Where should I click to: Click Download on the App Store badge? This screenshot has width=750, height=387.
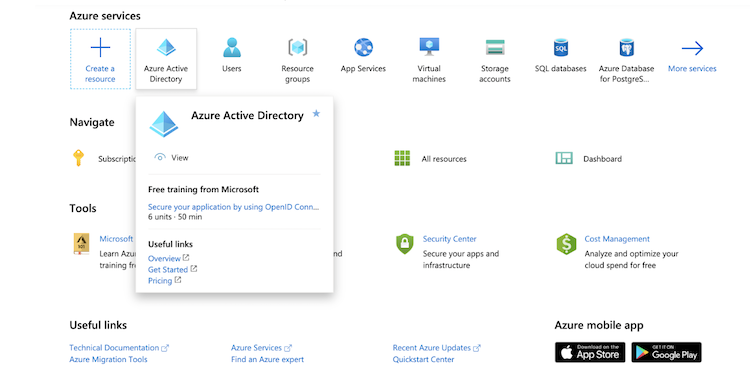point(590,352)
